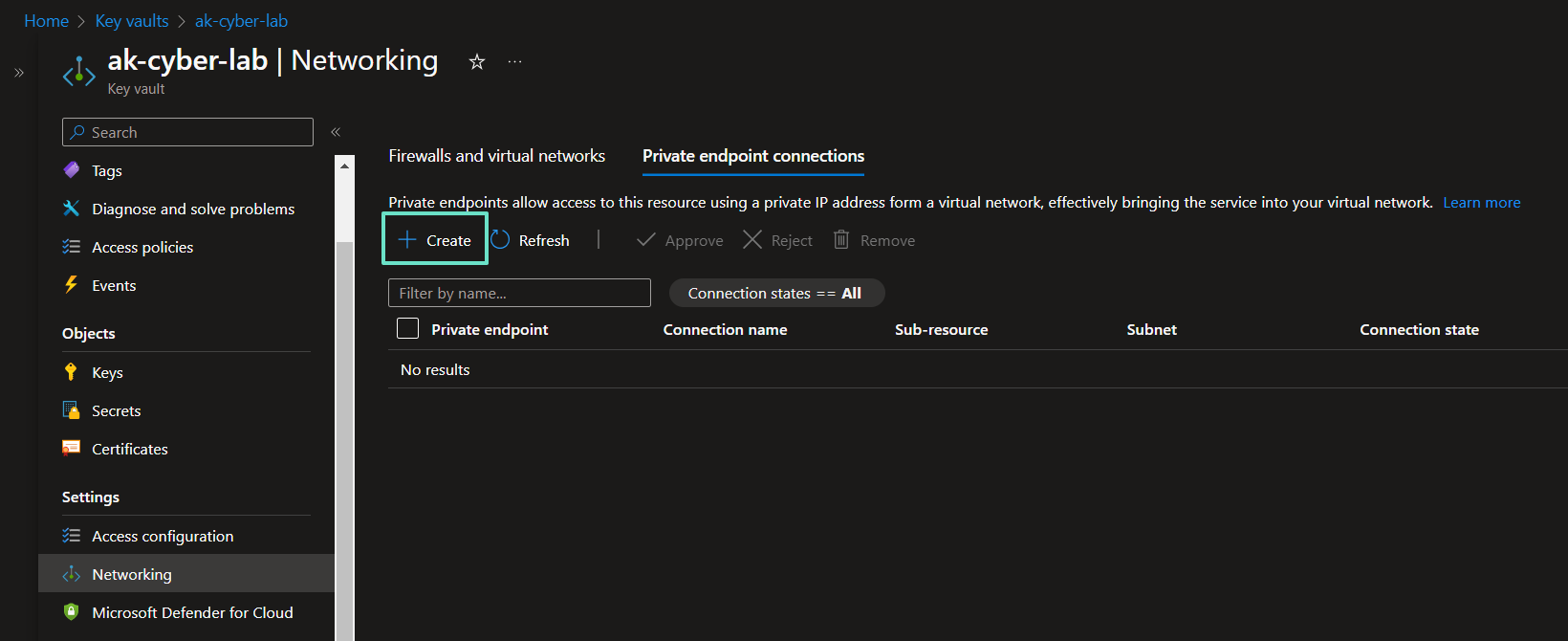Favorite this page with the star icon
1568x641 pixels.
pos(477,62)
